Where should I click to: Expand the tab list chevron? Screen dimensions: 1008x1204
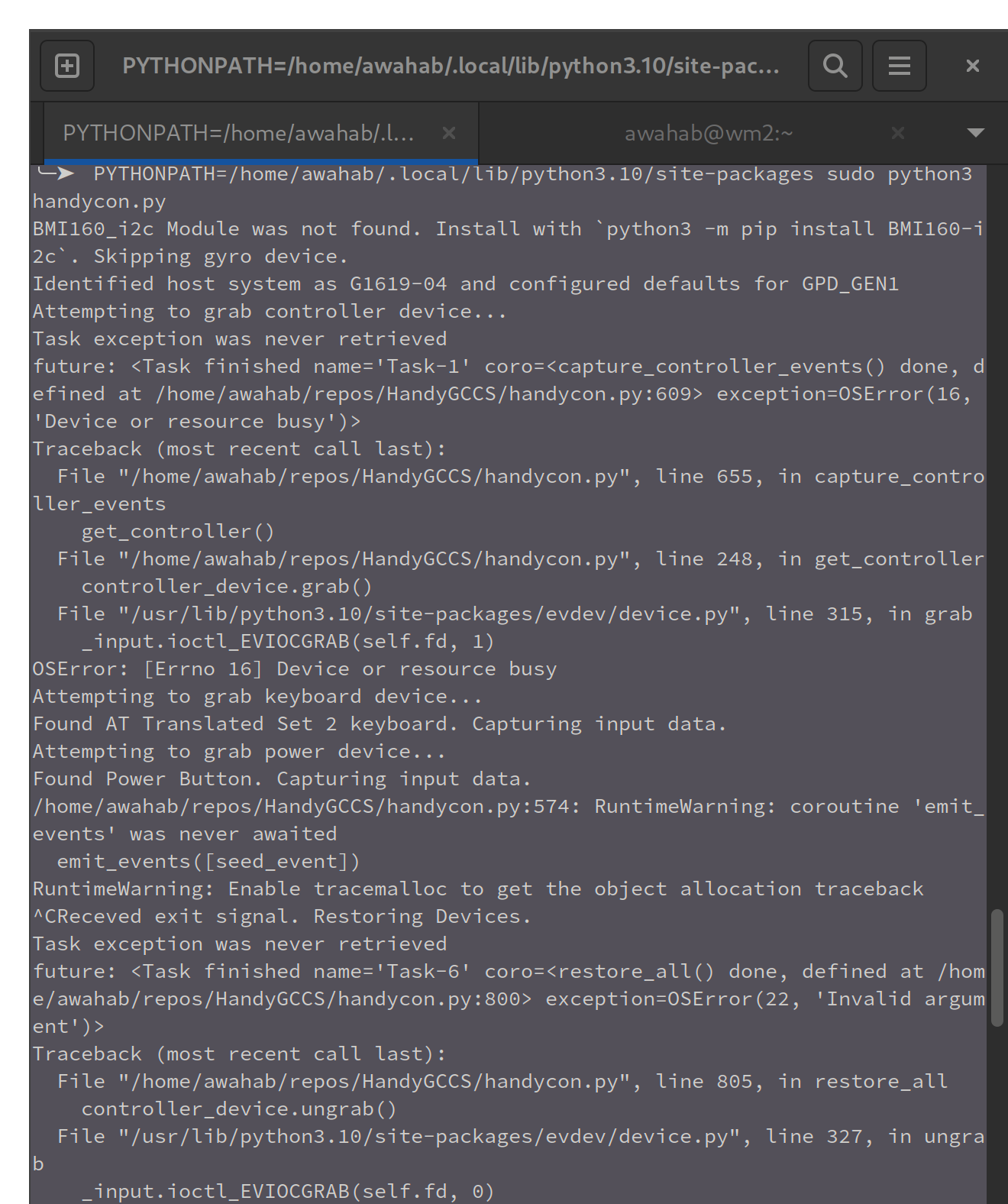[975, 133]
